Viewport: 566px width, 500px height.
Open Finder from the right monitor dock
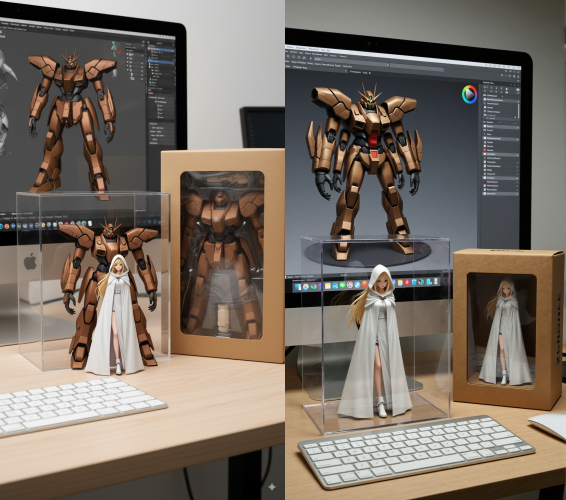click(298, 287)
